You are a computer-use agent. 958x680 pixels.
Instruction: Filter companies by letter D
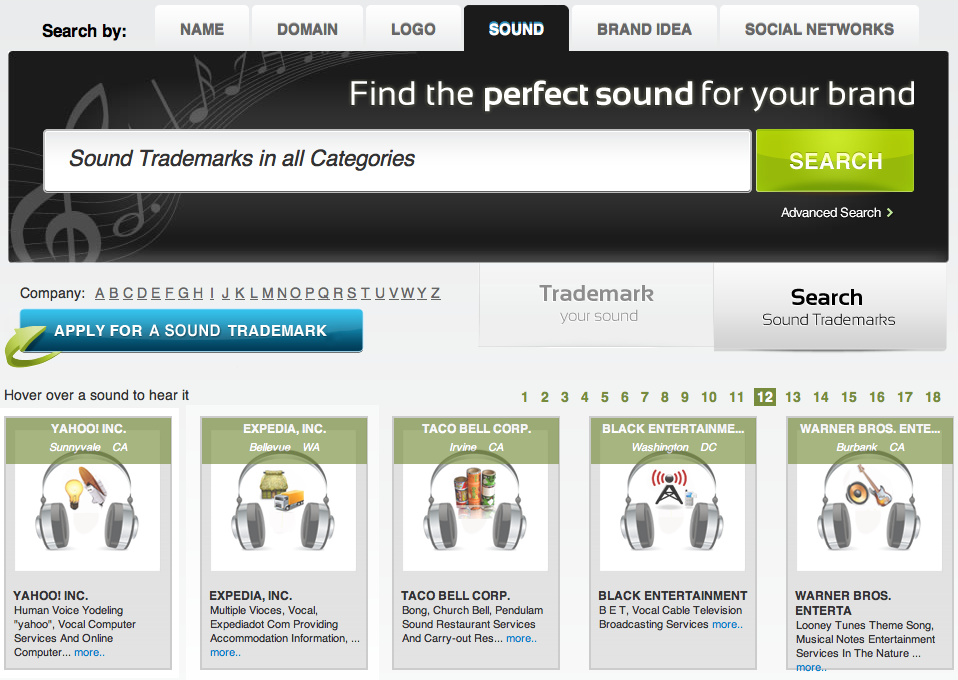(x=142, y=293)
